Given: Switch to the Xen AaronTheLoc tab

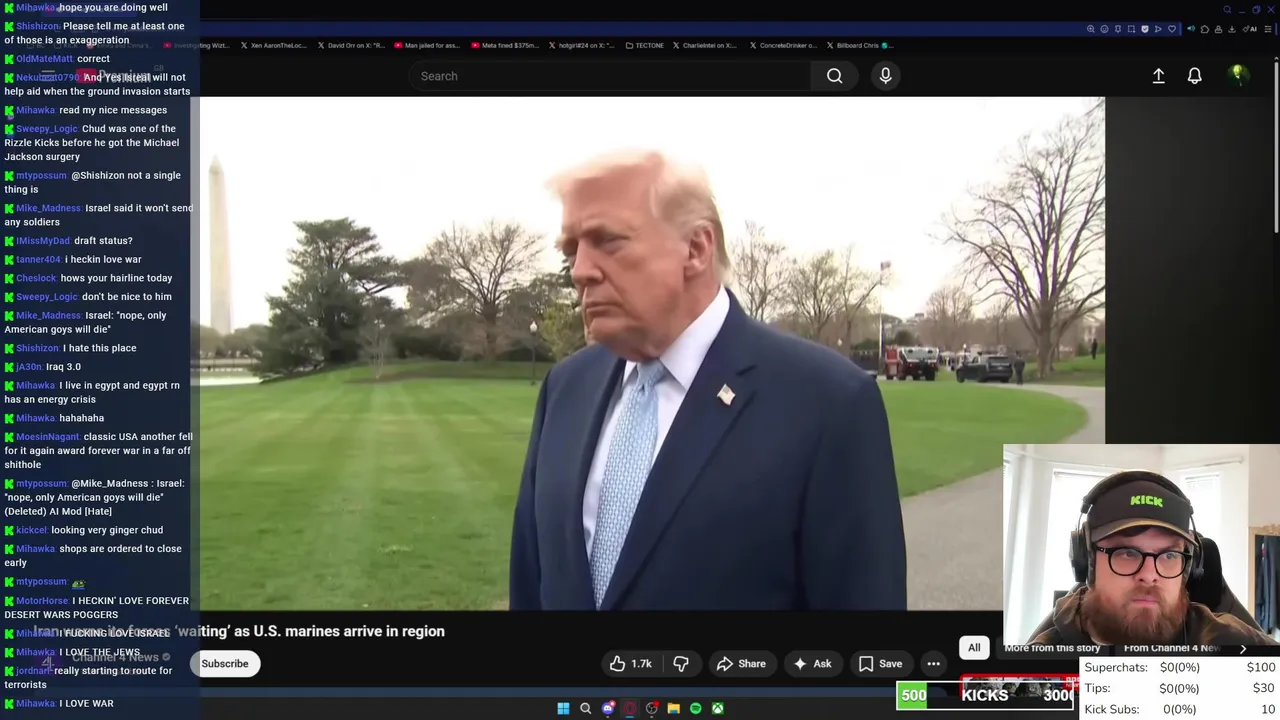Looking at the screenshot, I should click(x=272, y=45).
